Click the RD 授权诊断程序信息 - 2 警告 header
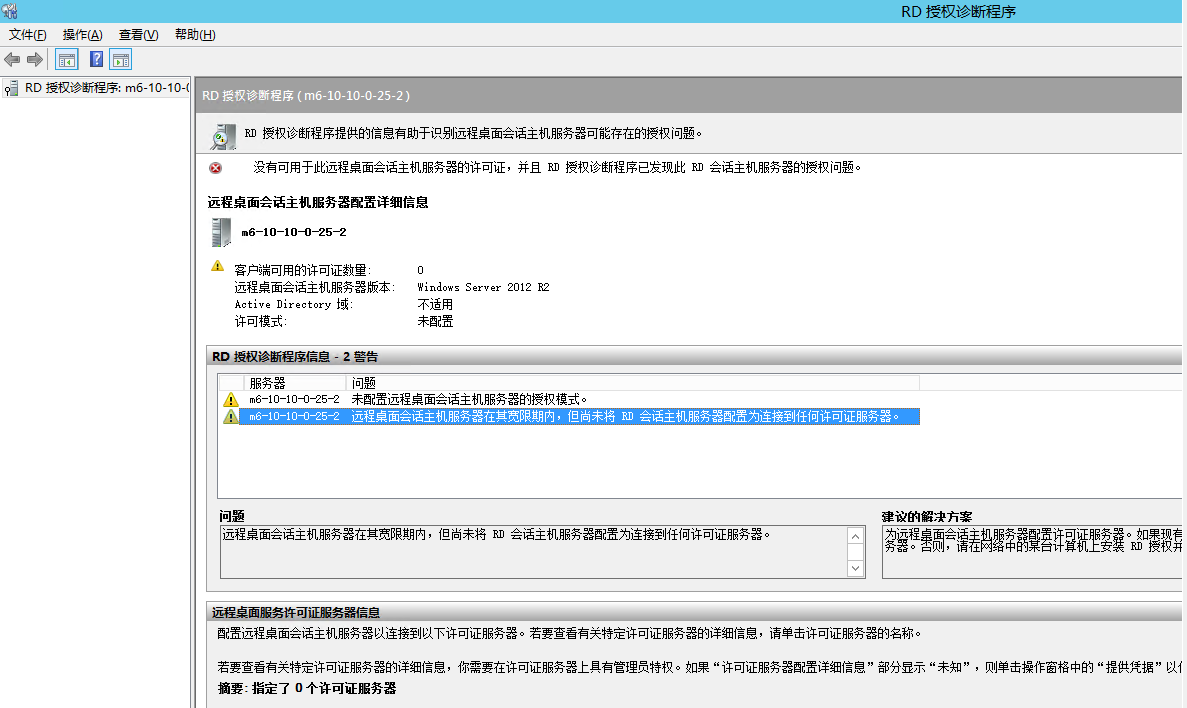 click(x=295, y=357)
